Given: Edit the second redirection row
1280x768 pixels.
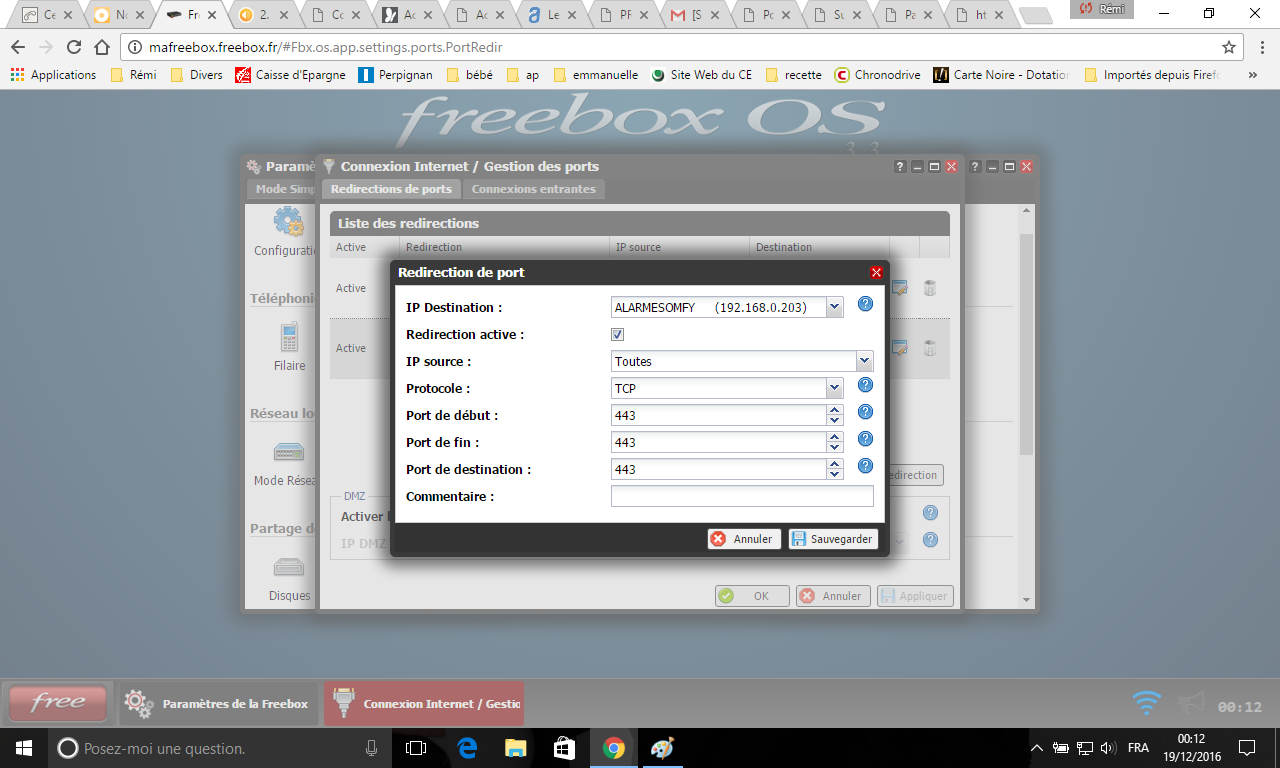Looking at the screenshot, I should click(x=899, y=348).
